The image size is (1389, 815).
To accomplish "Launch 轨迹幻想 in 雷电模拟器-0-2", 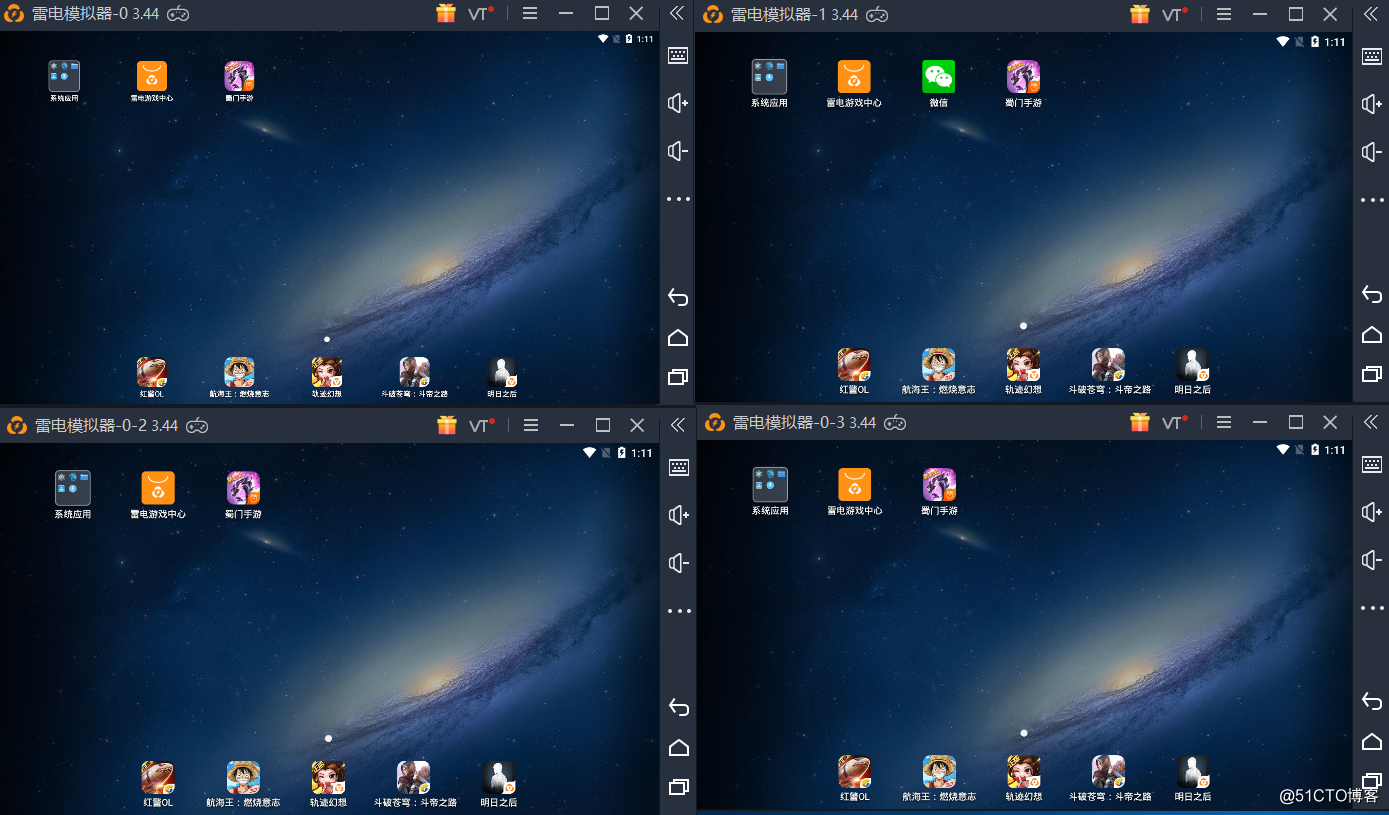I will coord(328,778).
